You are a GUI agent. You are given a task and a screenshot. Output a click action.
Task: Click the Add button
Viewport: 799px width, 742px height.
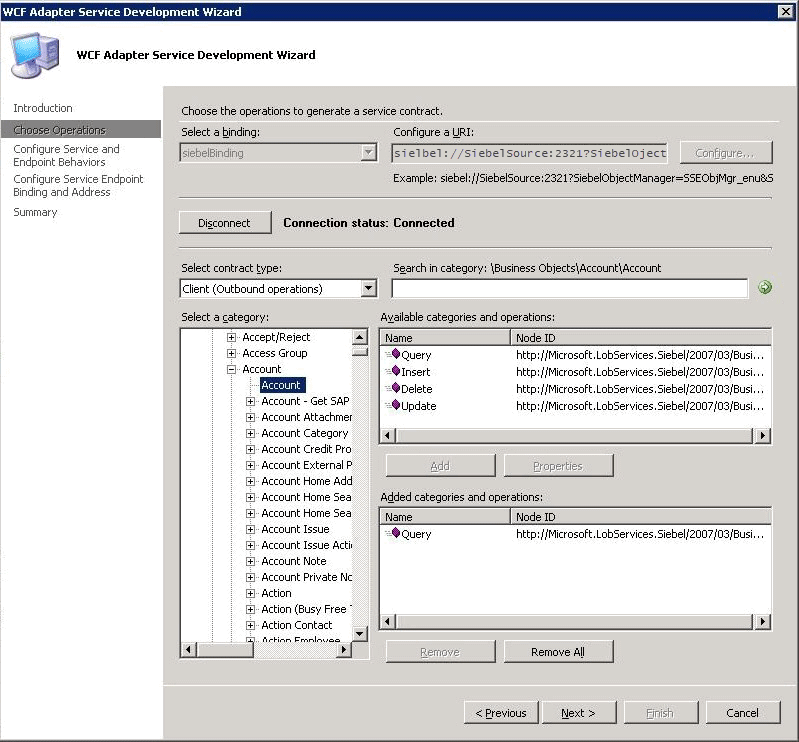click(440, 466)
